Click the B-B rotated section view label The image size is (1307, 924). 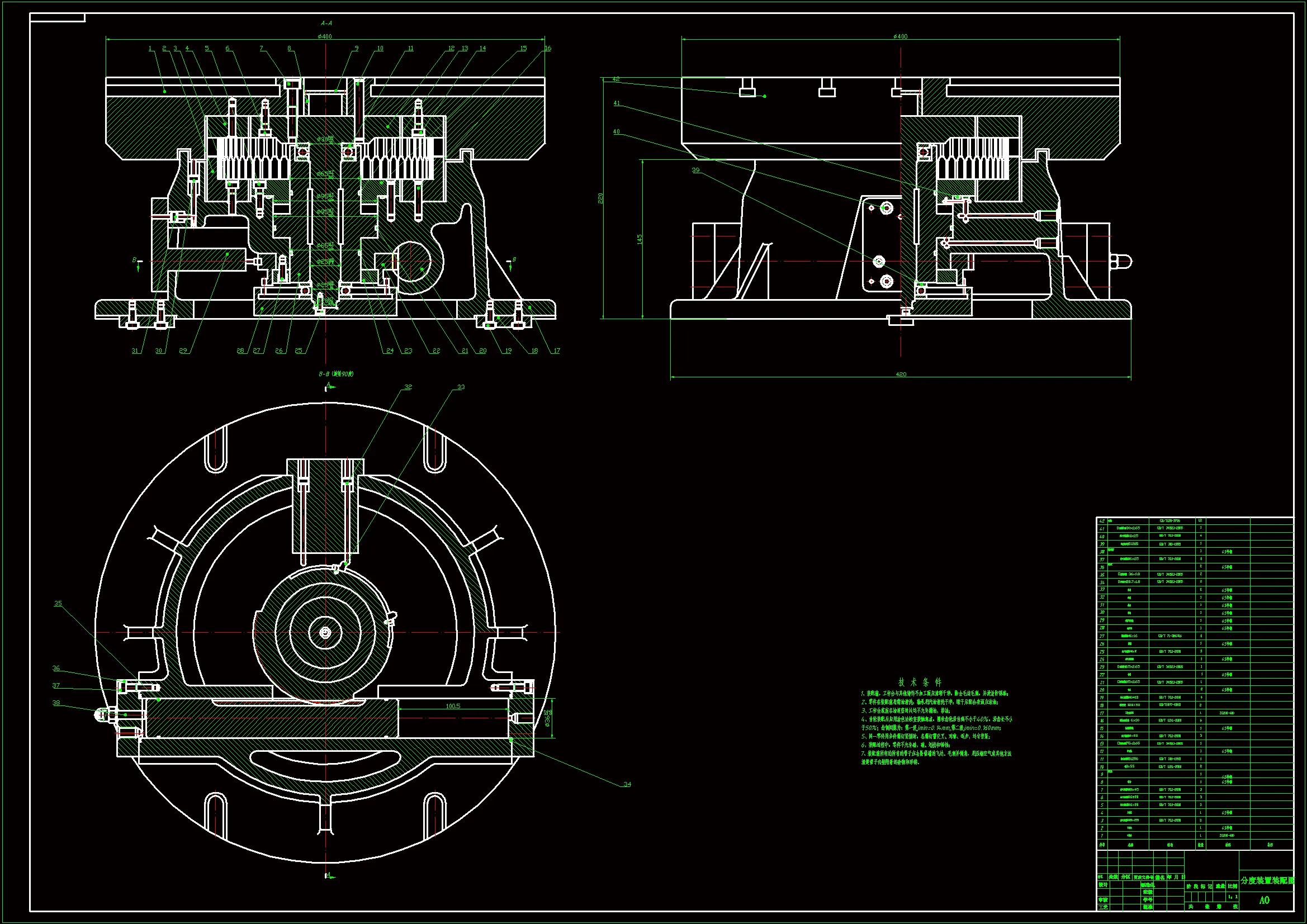[x=336, y=374]
